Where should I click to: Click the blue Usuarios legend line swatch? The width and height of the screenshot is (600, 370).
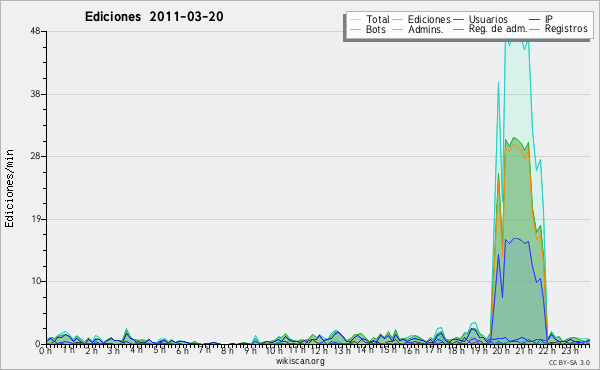(458, 20)
